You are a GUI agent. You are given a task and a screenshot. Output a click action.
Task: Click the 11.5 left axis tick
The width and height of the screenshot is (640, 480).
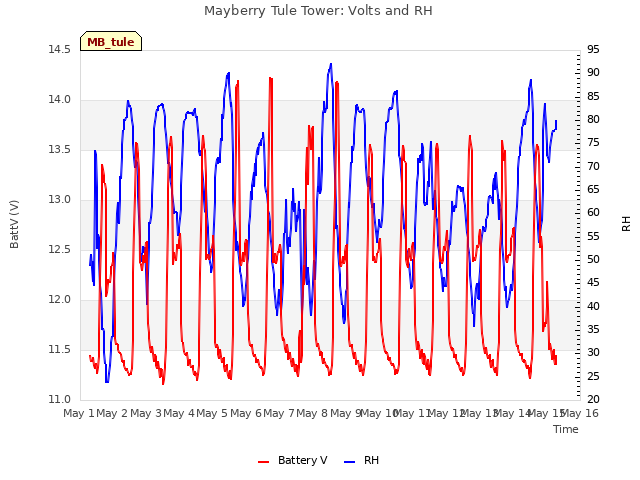(60, 349)
